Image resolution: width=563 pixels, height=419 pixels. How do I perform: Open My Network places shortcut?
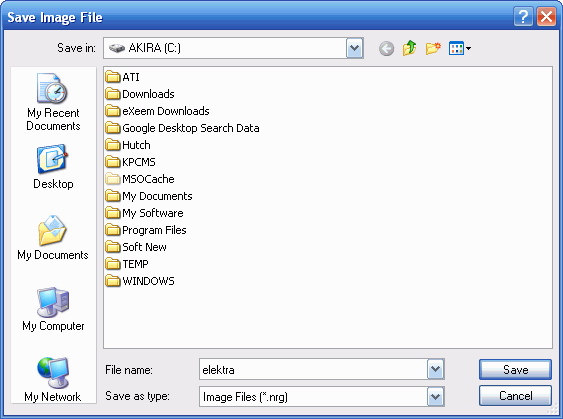(53, 380)
